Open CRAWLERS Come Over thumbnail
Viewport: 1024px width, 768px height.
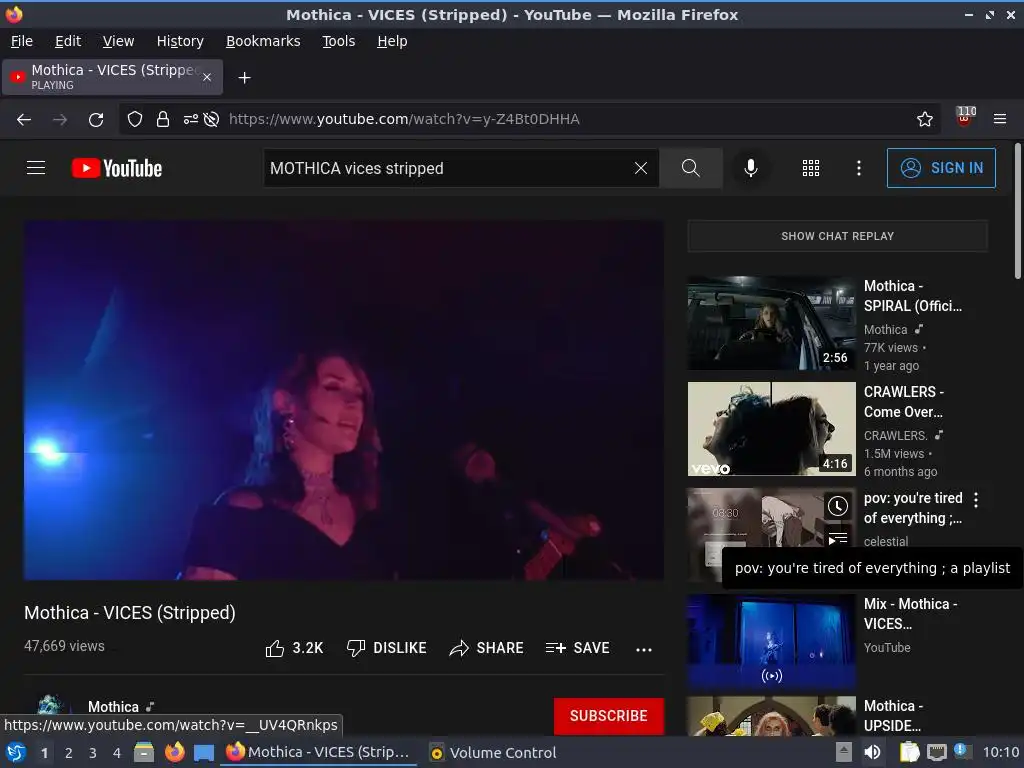coord(771,428)
